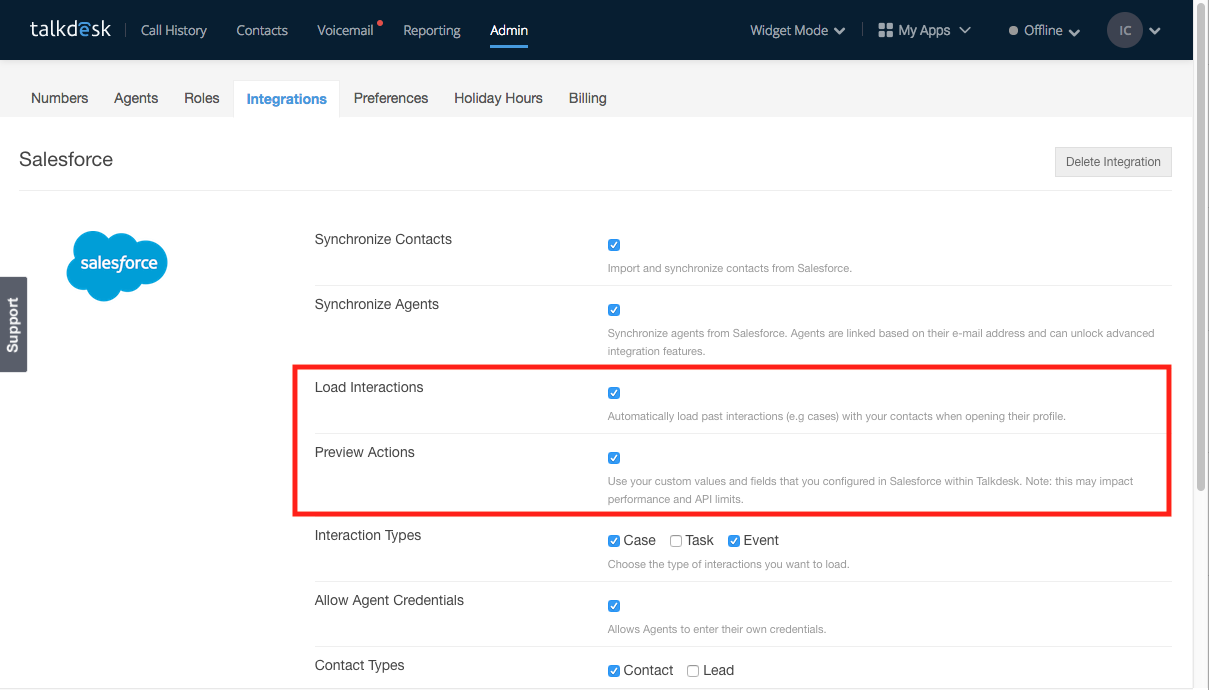Screen dimensions: 1209x690
Task: Open the Holiday Hours tab
Action: point(498,98)
